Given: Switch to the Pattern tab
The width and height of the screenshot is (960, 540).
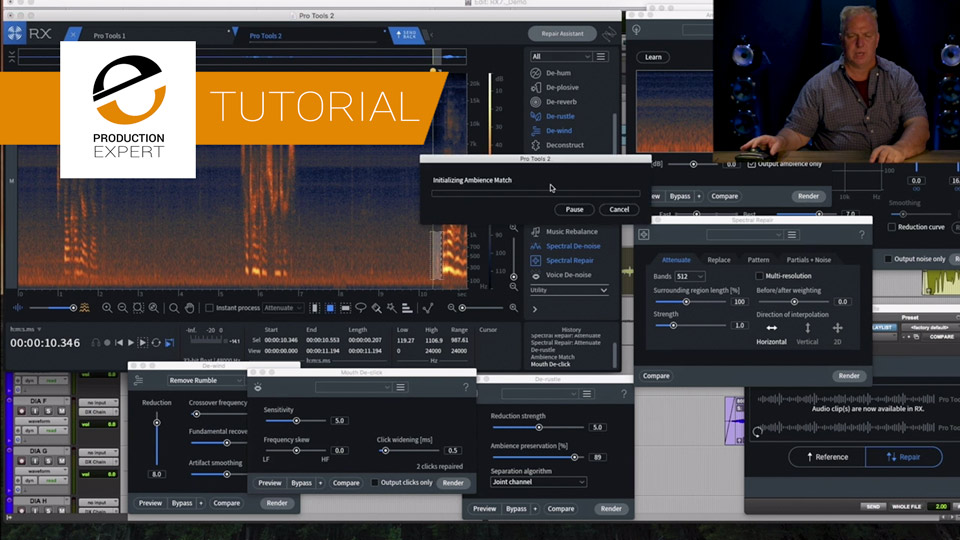Looking at the screenshot, I should tap(758, 260).
